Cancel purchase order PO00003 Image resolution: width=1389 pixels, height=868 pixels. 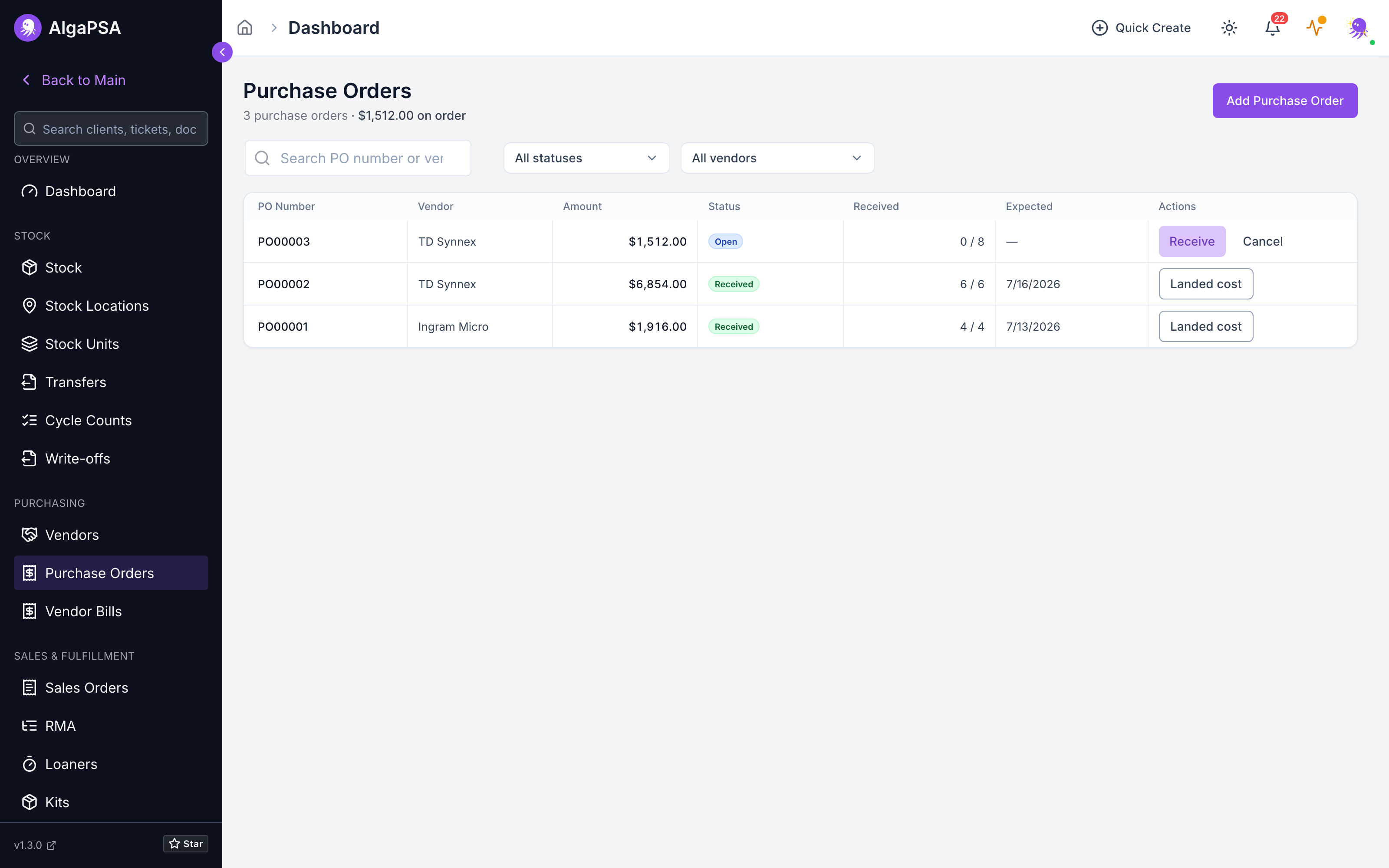click(x=1262, y=241)
